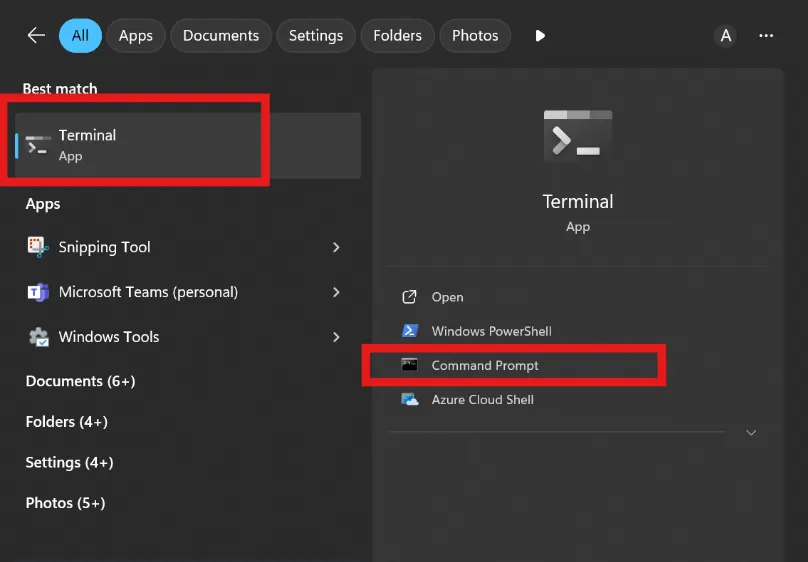Collapse the actions list chevron

(x=751, y=433)
